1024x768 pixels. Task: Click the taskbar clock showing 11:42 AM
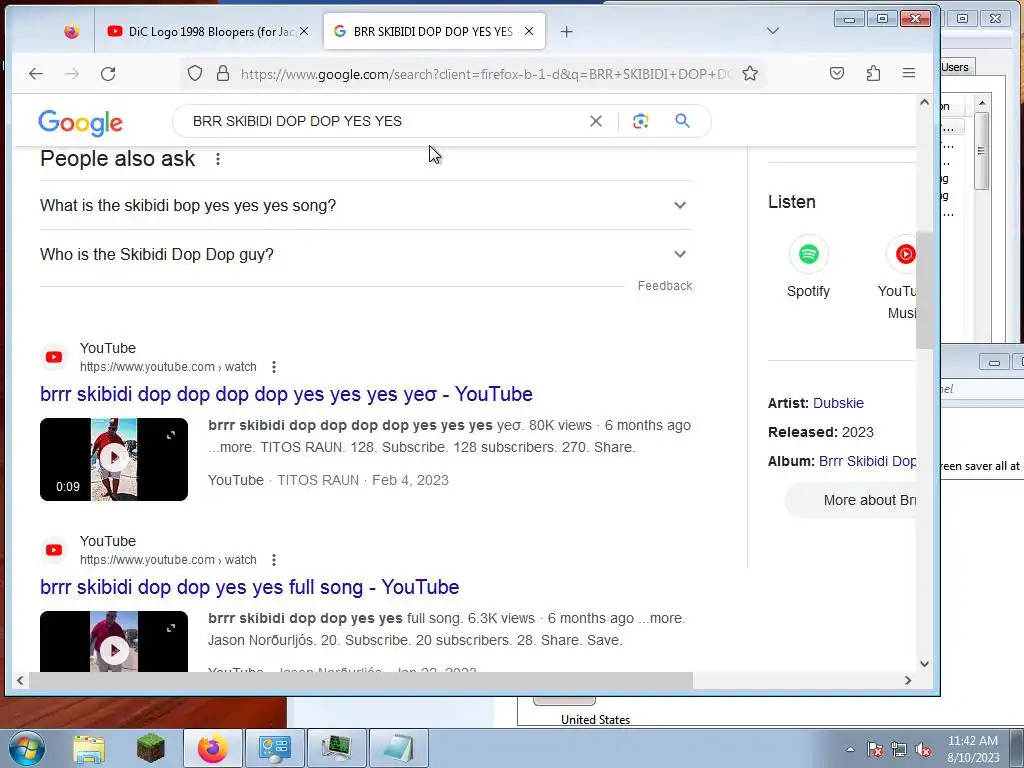point(973,749)
